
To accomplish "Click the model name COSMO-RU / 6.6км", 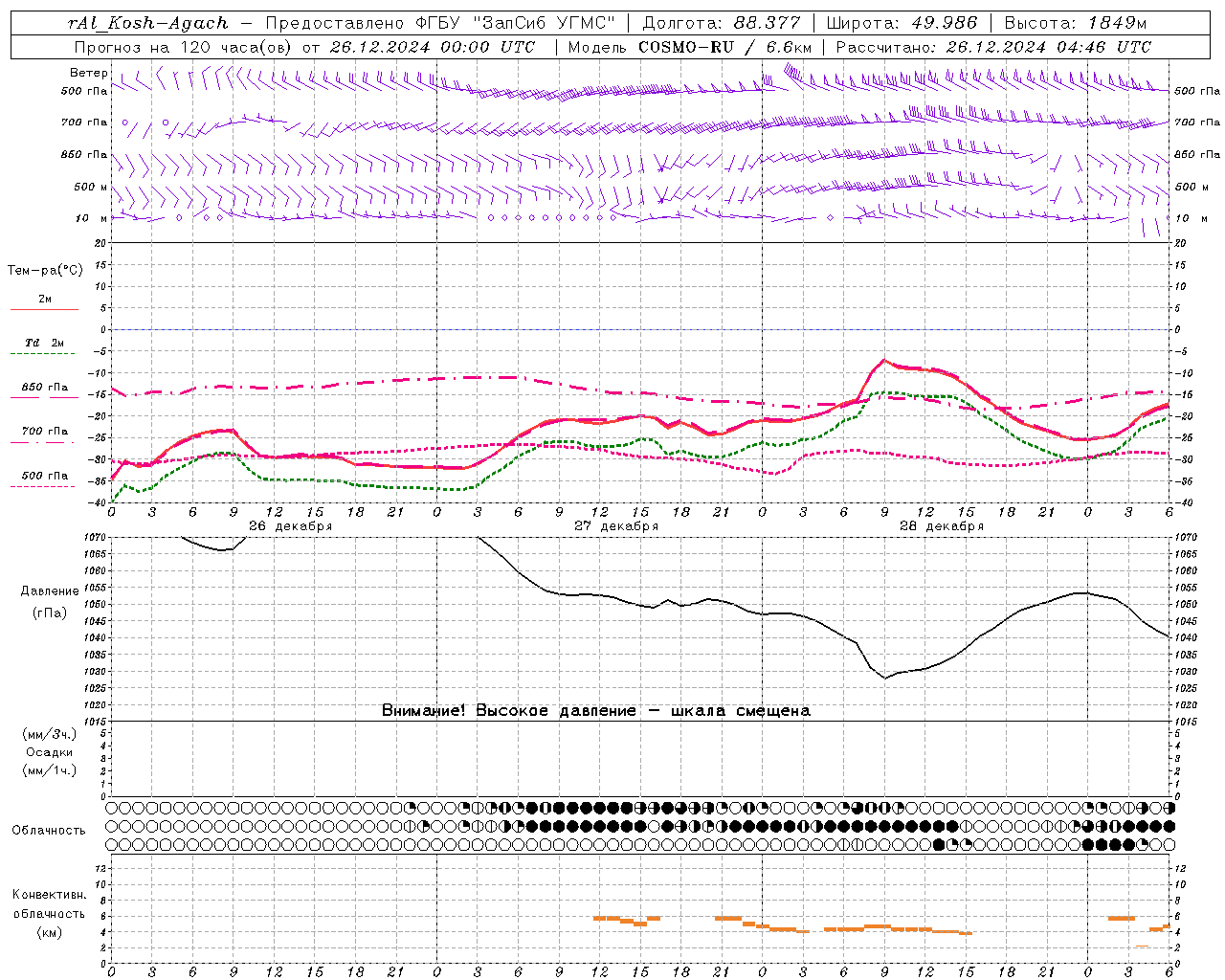I will tap(725, 47).
